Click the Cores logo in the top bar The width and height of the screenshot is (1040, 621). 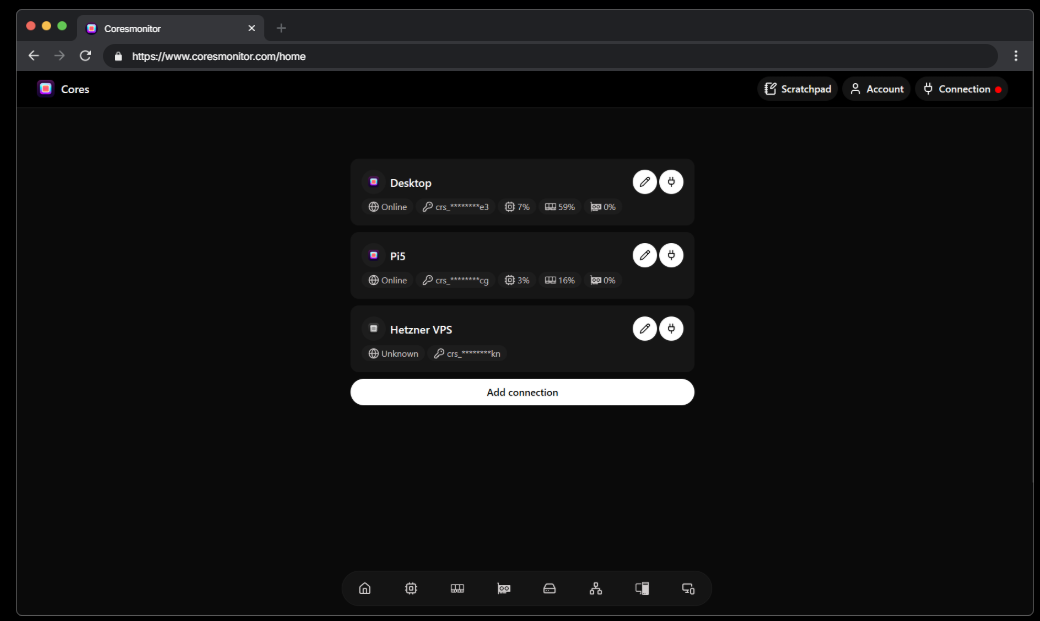pyautogui.click(x=62, y=88)
